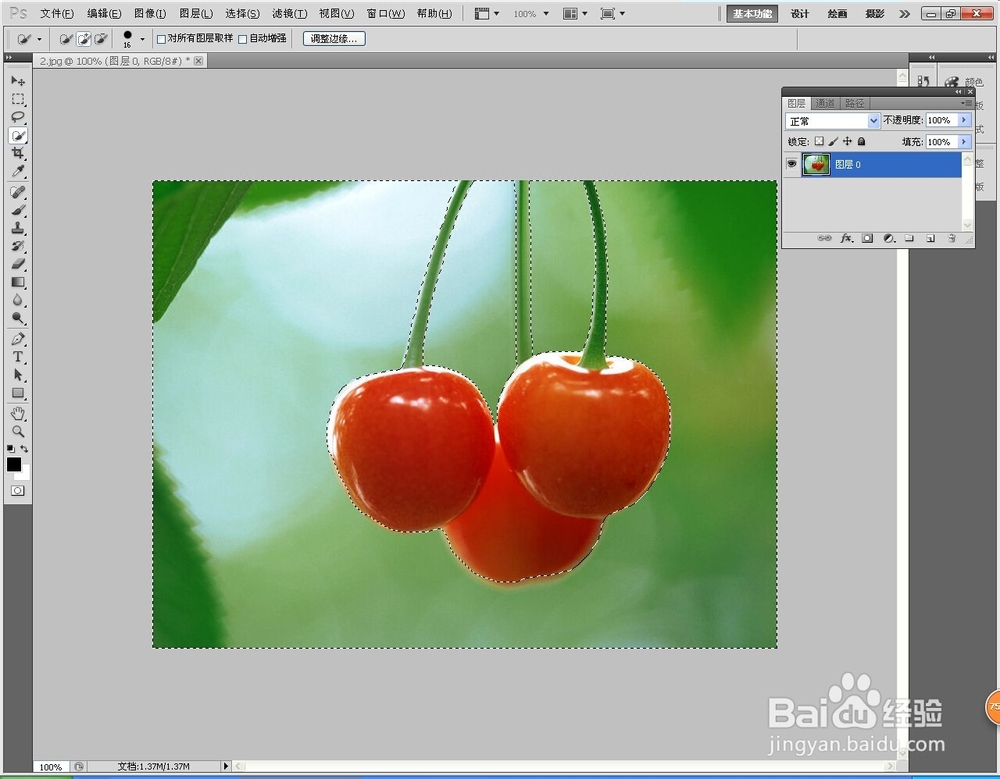Select the Path Selection tool
The image size is (1000, 779).
click(18, 375)
